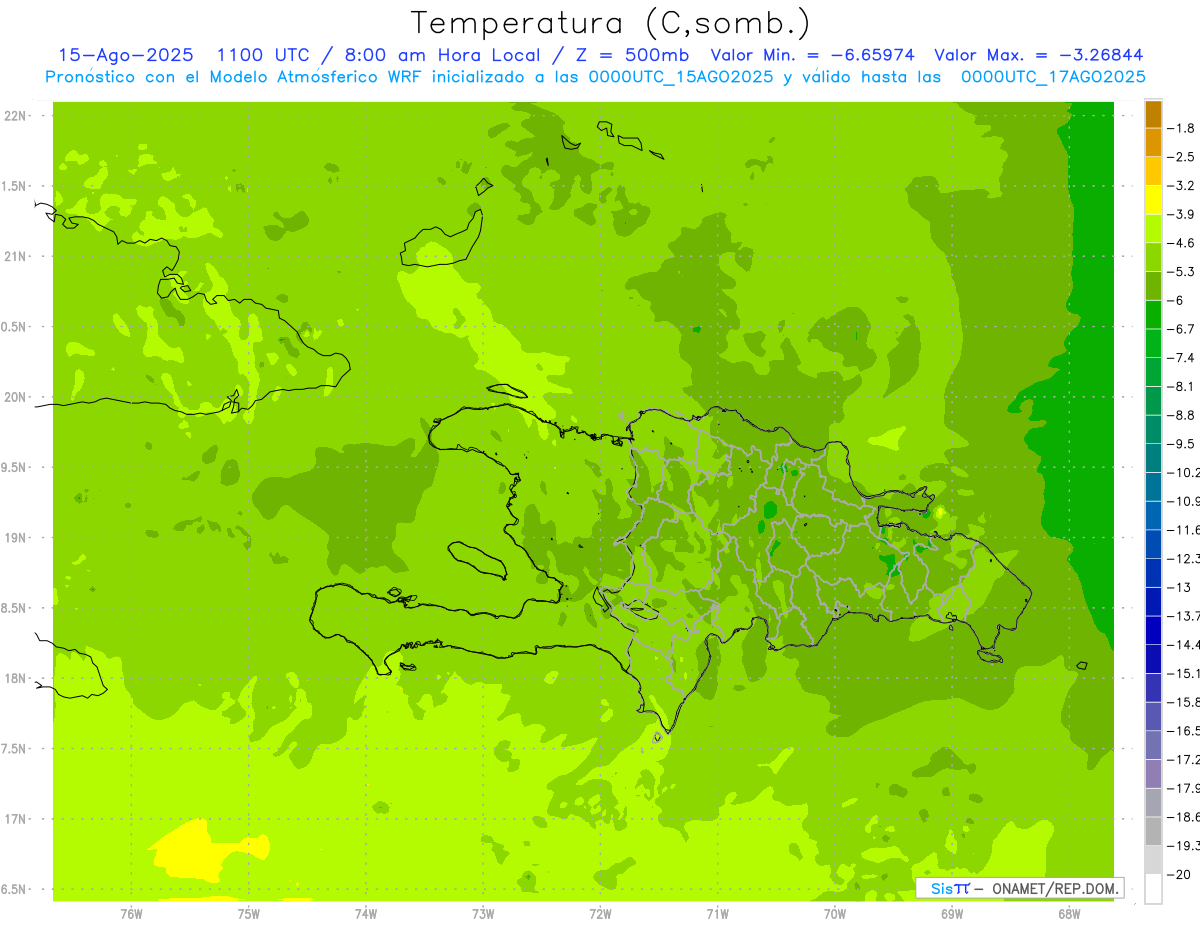The height and width of the screenshot is (927, 1200).
Task: Pick the dark blue legend swatch between -13.7 and -14.4
Action: click(1153, 630)
